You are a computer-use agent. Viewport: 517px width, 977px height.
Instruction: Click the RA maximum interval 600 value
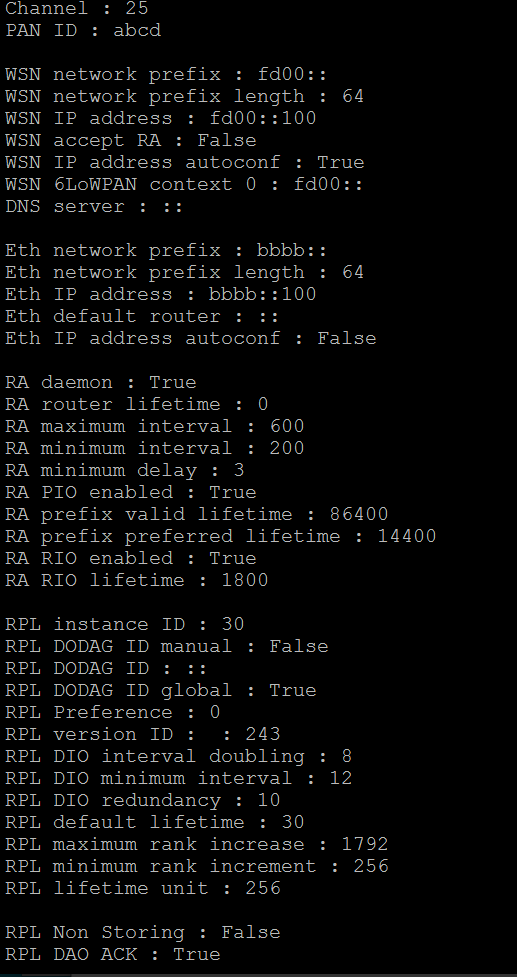(287, 426)
